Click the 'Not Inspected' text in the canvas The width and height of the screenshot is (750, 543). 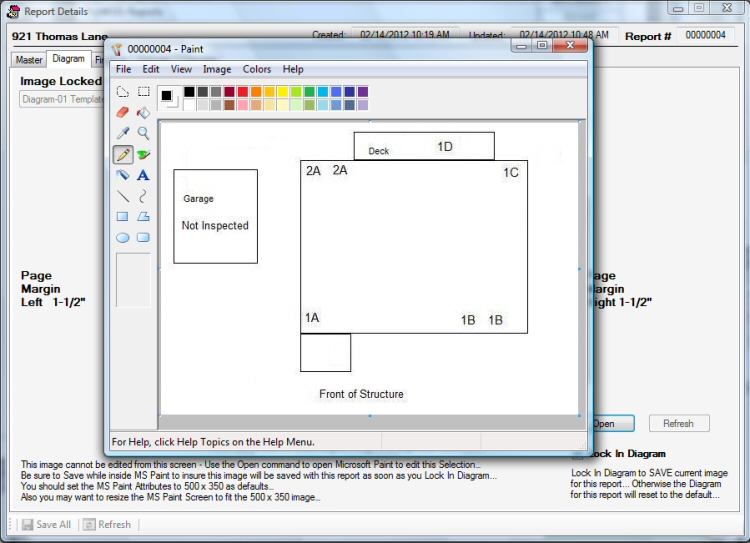(x=215, y=225)
